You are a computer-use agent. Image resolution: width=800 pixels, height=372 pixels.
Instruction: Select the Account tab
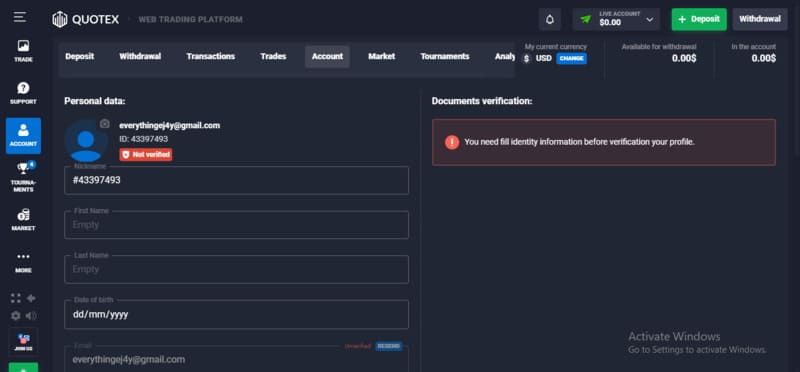tap(327, 57)
